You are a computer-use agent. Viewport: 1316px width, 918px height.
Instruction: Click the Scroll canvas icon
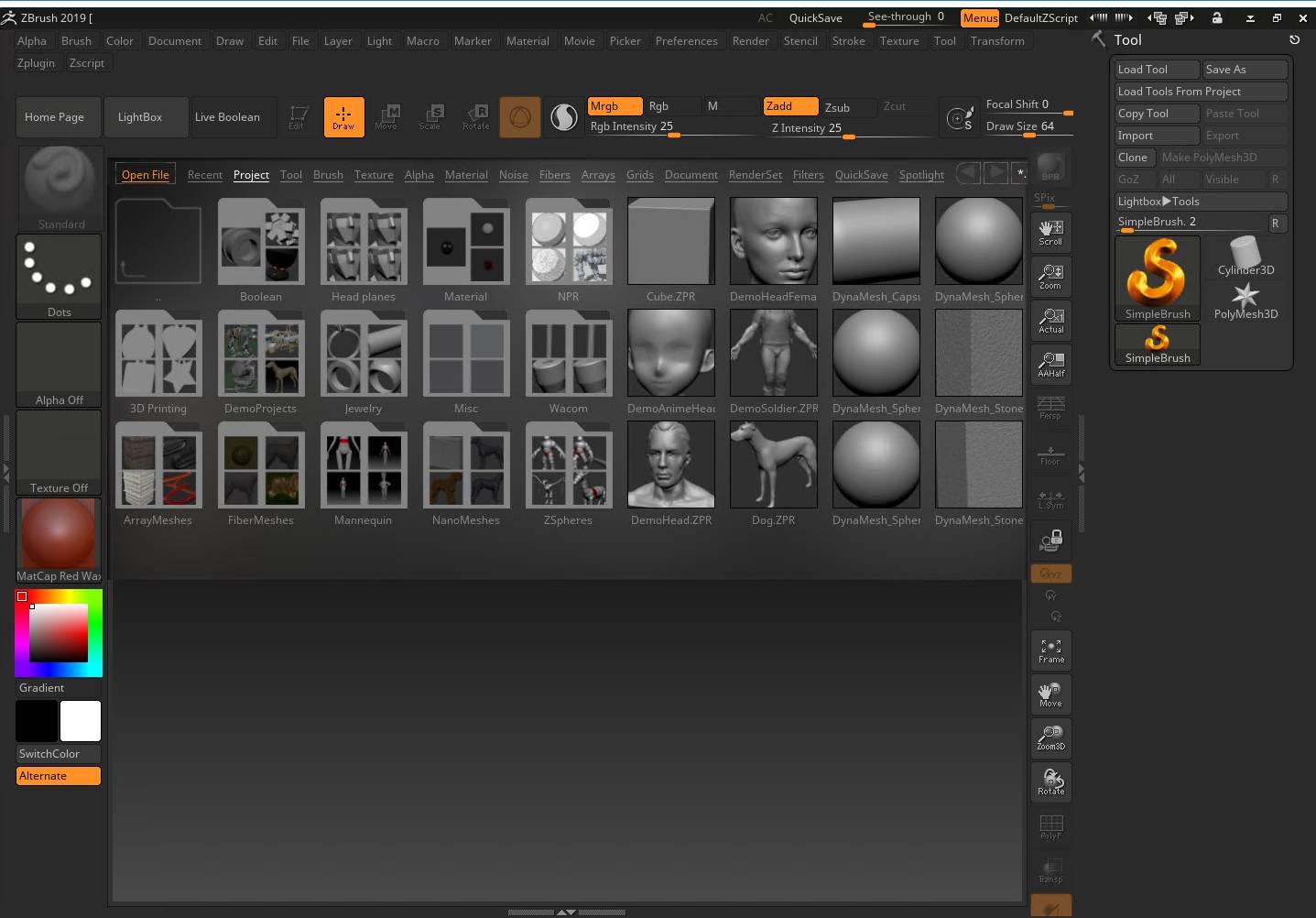click(x=1050, y=233)
